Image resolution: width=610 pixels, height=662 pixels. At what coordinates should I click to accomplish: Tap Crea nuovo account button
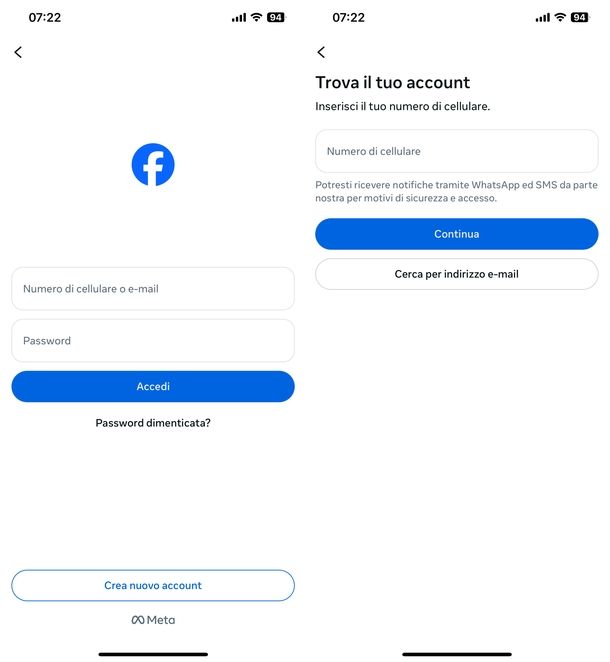pyautogui.click(x=153, y=586)
